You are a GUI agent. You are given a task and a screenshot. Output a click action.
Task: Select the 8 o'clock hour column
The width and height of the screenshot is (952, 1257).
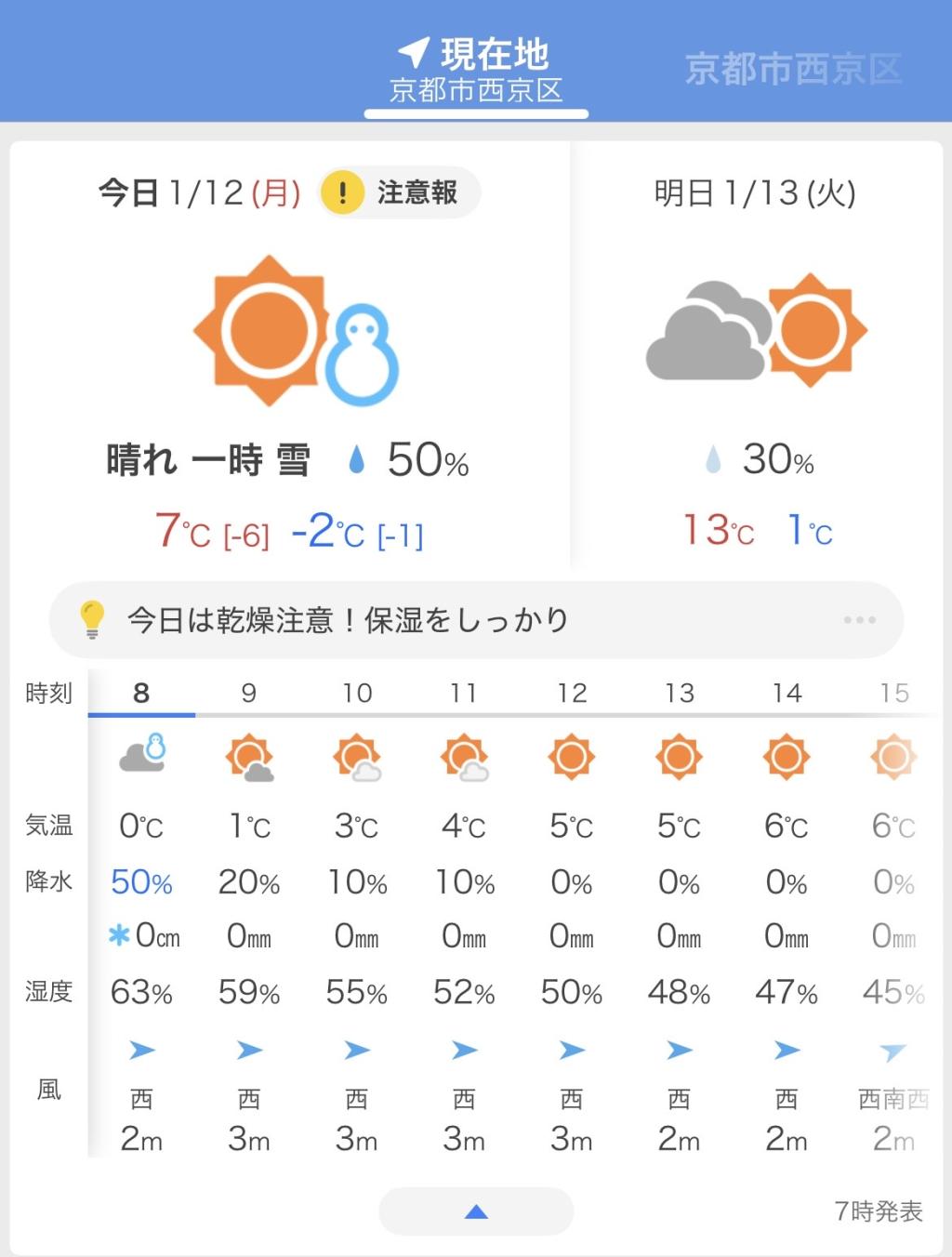pos(141,693)
